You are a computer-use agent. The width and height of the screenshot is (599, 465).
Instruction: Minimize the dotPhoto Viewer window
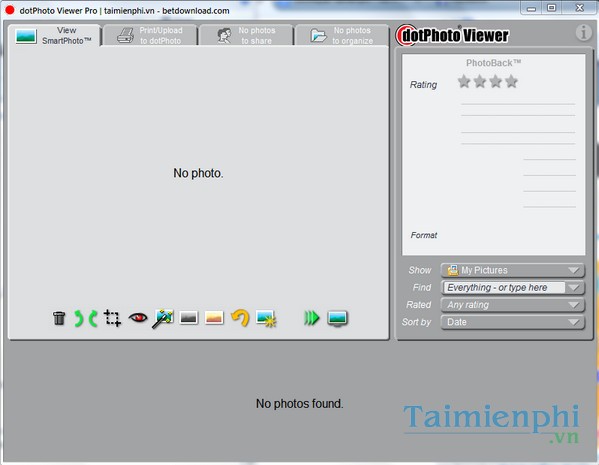[531, 8]
